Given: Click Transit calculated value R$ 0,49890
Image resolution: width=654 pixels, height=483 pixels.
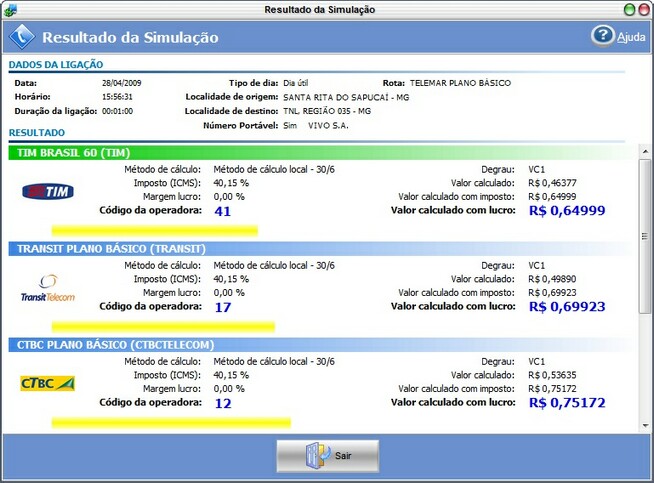Looking at the screenshot, I should coord(552,279).
